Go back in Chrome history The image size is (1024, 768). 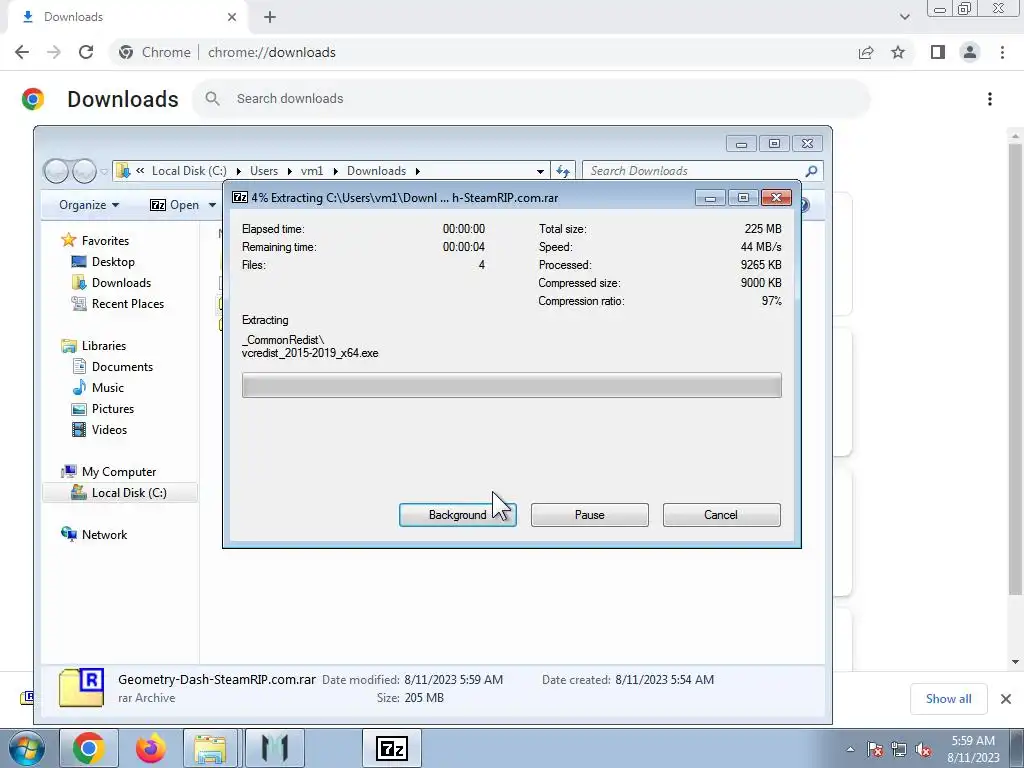pyautogui.click(x=22, y=52)
